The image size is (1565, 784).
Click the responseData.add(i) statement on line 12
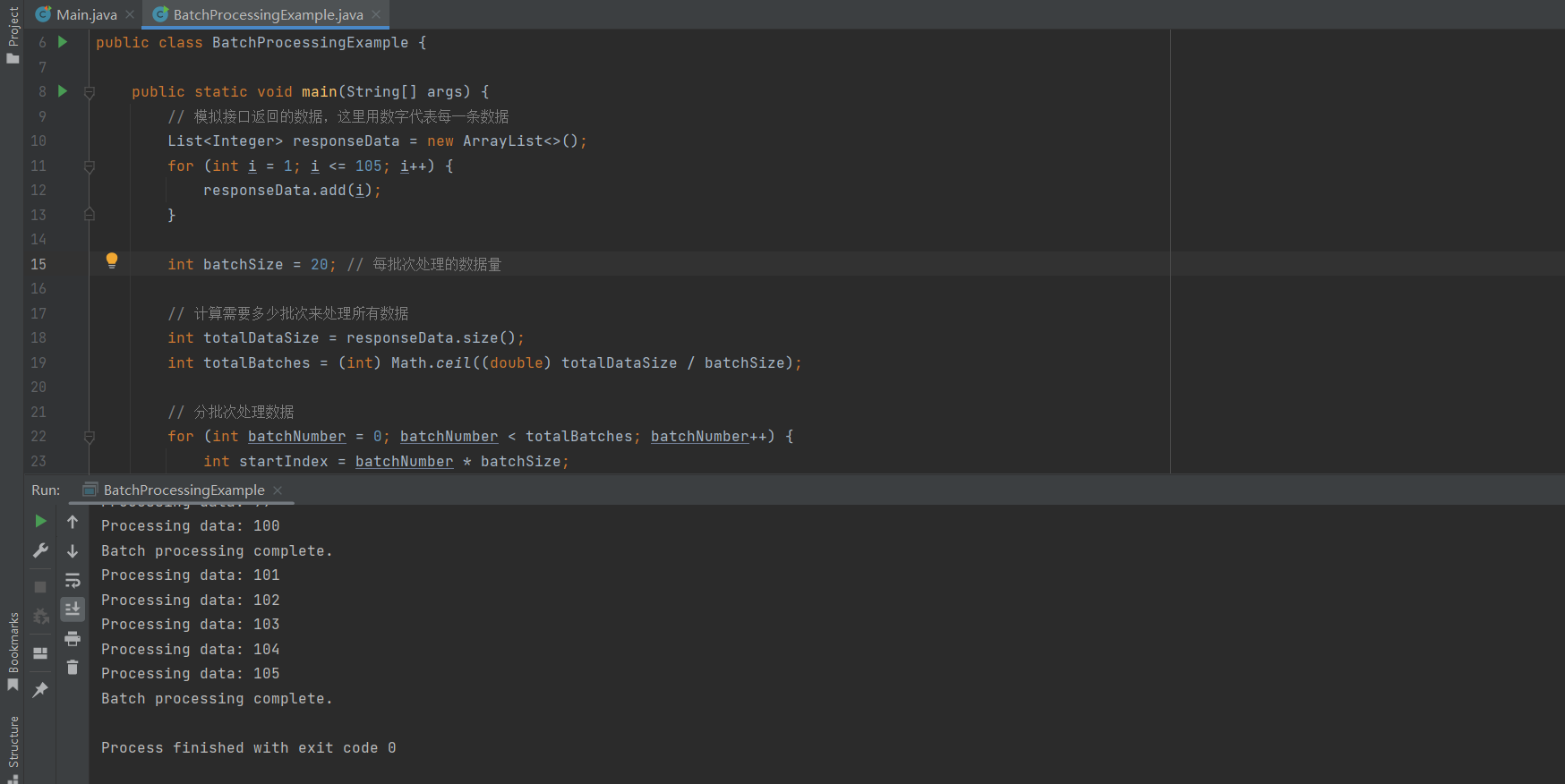292,190
